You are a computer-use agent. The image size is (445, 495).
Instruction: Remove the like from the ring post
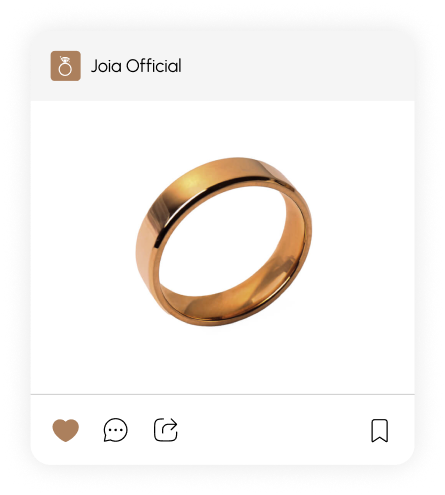[66, 430]
